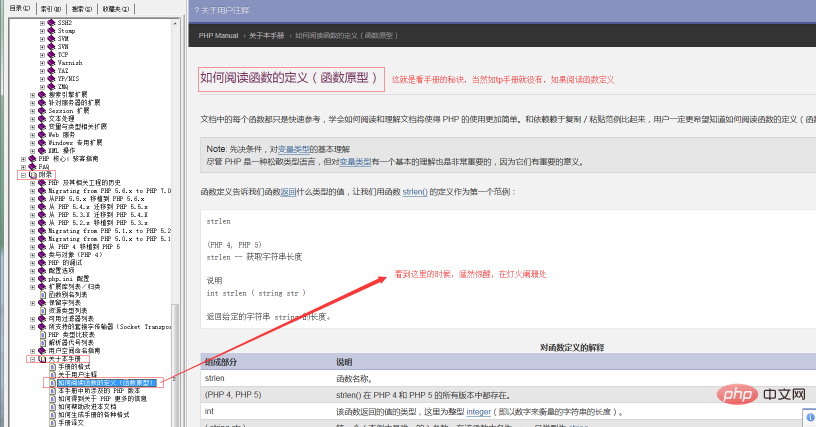
Task: Click the book icon beside PHP 及其相关工程的历史
Action: click(x=42, y=183)
